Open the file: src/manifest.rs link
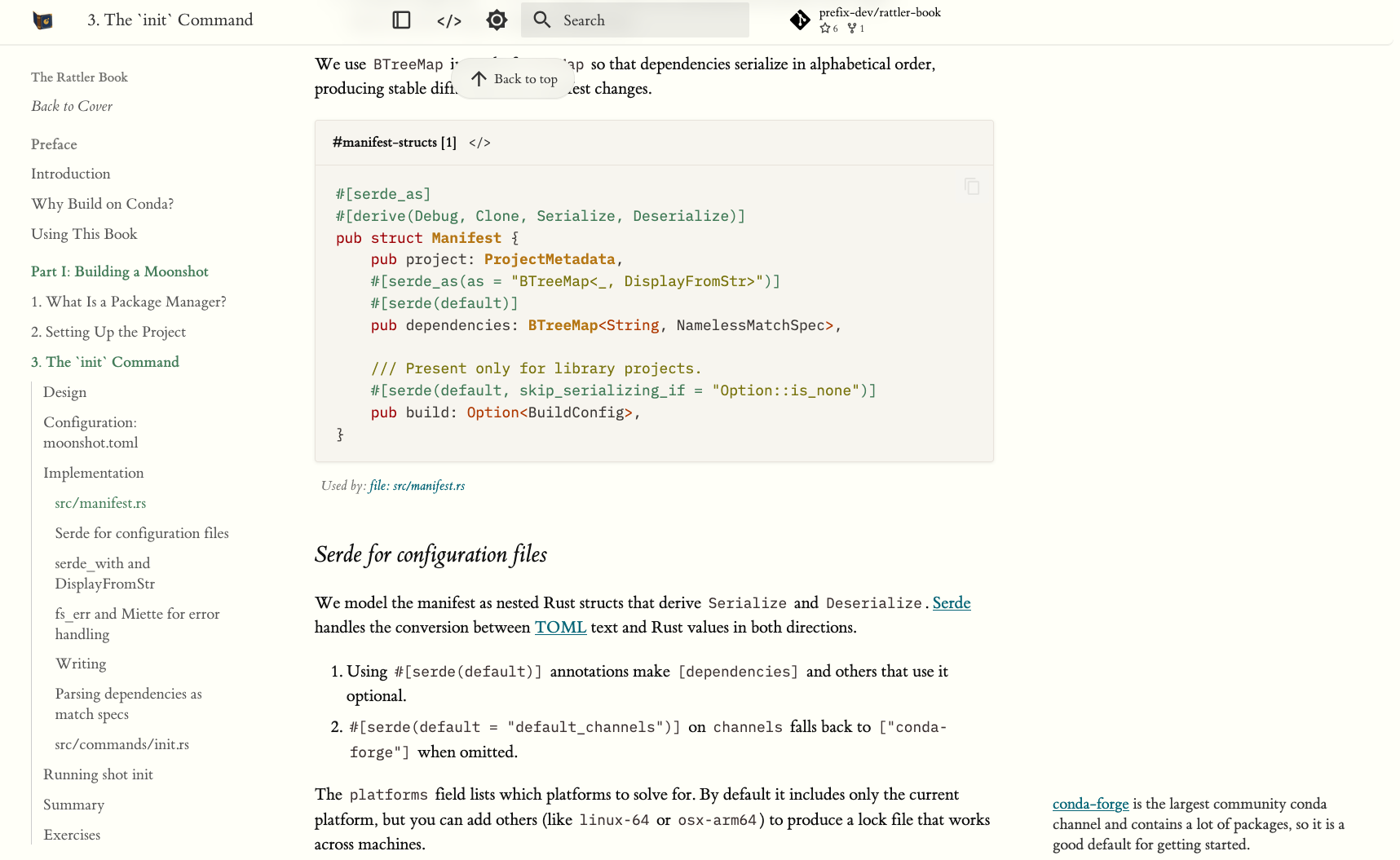The width and height of the screenshot is (1400, 860). click(x=417, y=486)
